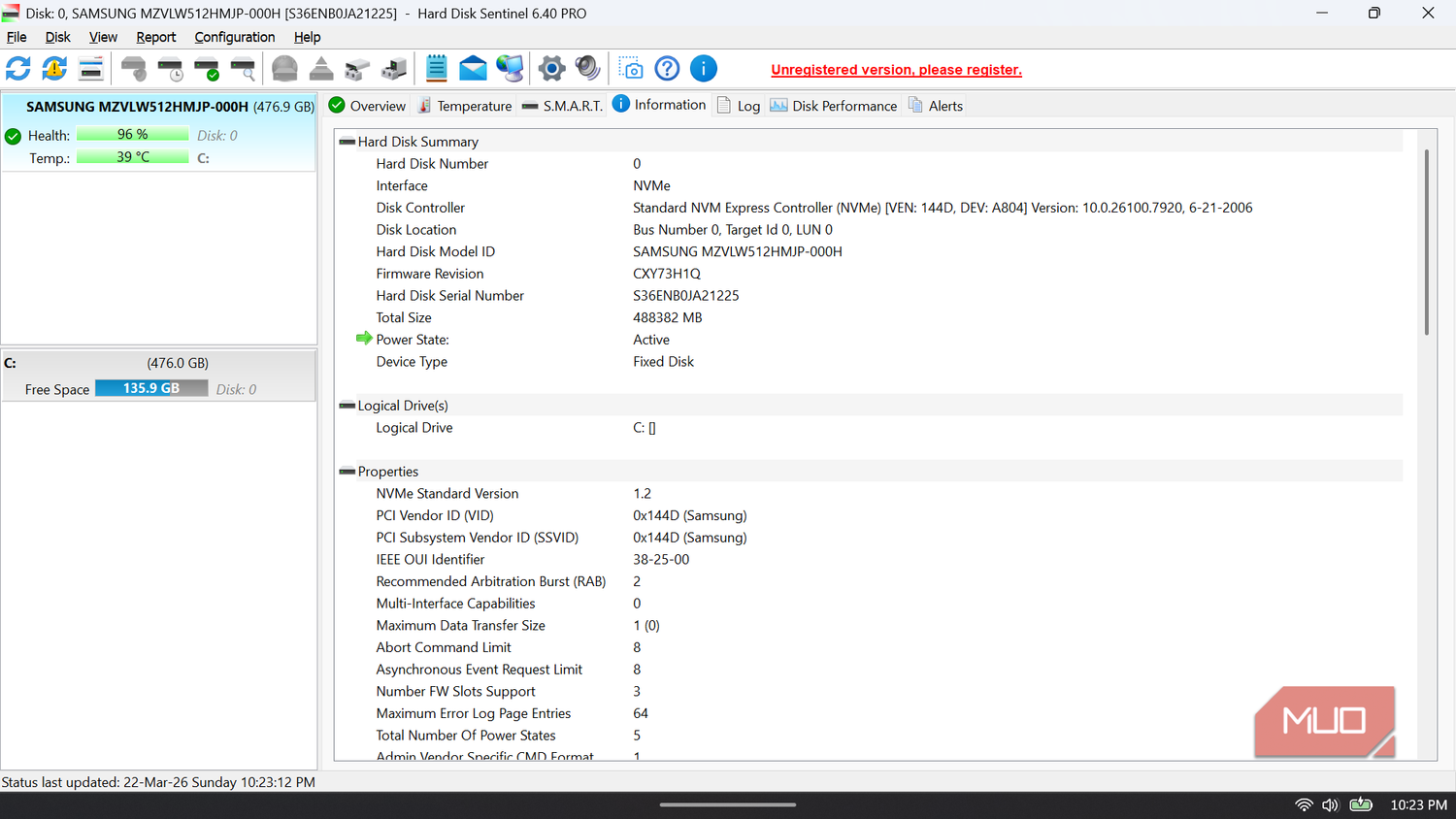
Task: Click the disk with clock icon
Action: [171, 69]
